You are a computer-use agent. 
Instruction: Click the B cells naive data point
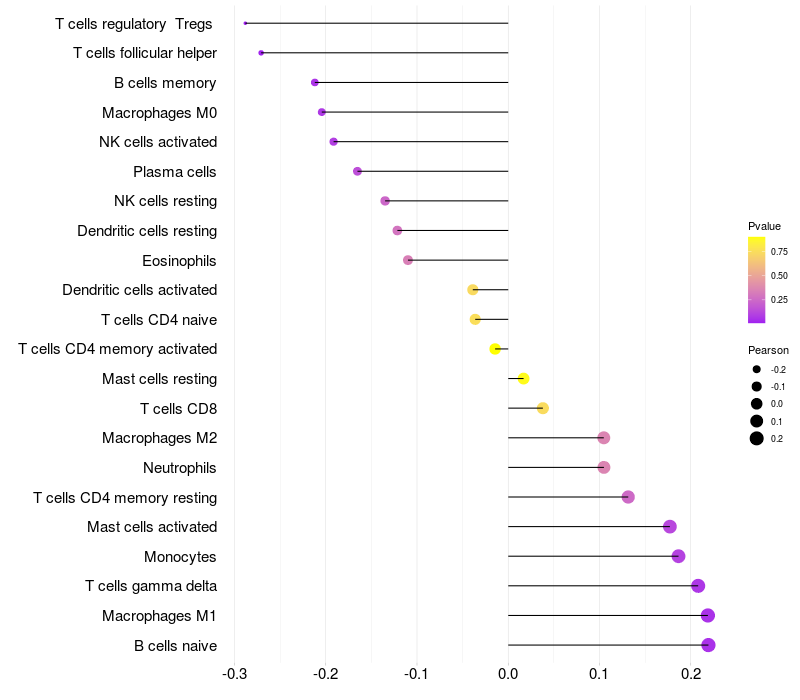[x=708, y=645]
